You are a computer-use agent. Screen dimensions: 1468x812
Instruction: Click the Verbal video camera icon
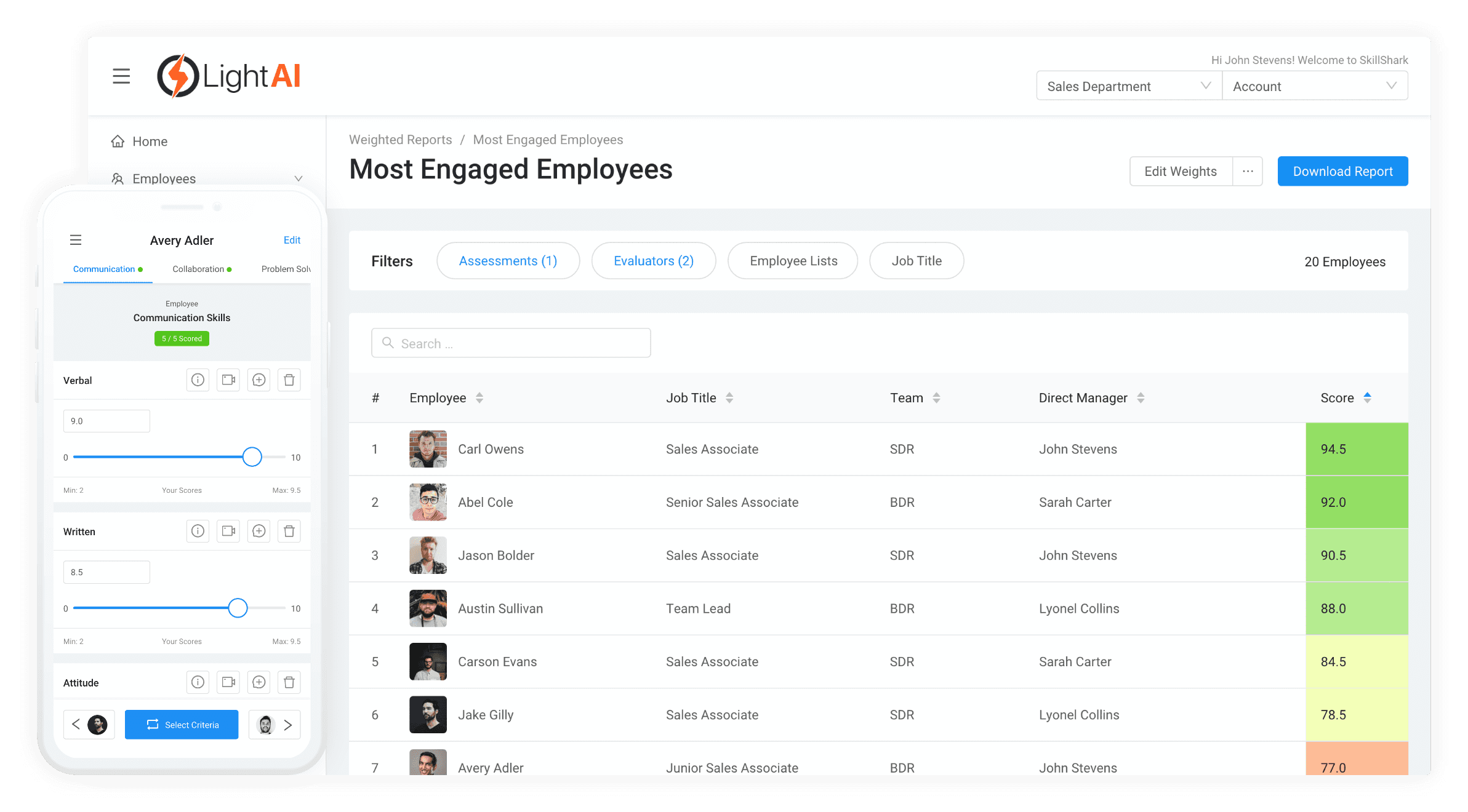coord(228,380)
